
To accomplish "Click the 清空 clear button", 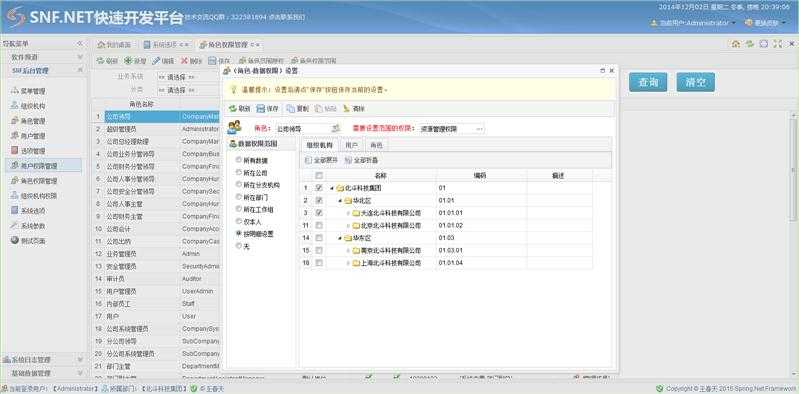I will (696, 82).
